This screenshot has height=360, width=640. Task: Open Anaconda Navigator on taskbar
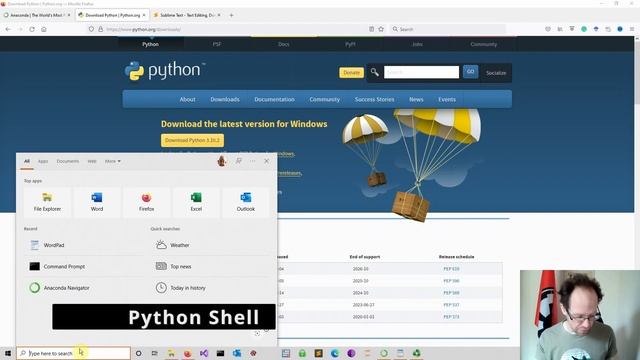click(x=384, y=353)
